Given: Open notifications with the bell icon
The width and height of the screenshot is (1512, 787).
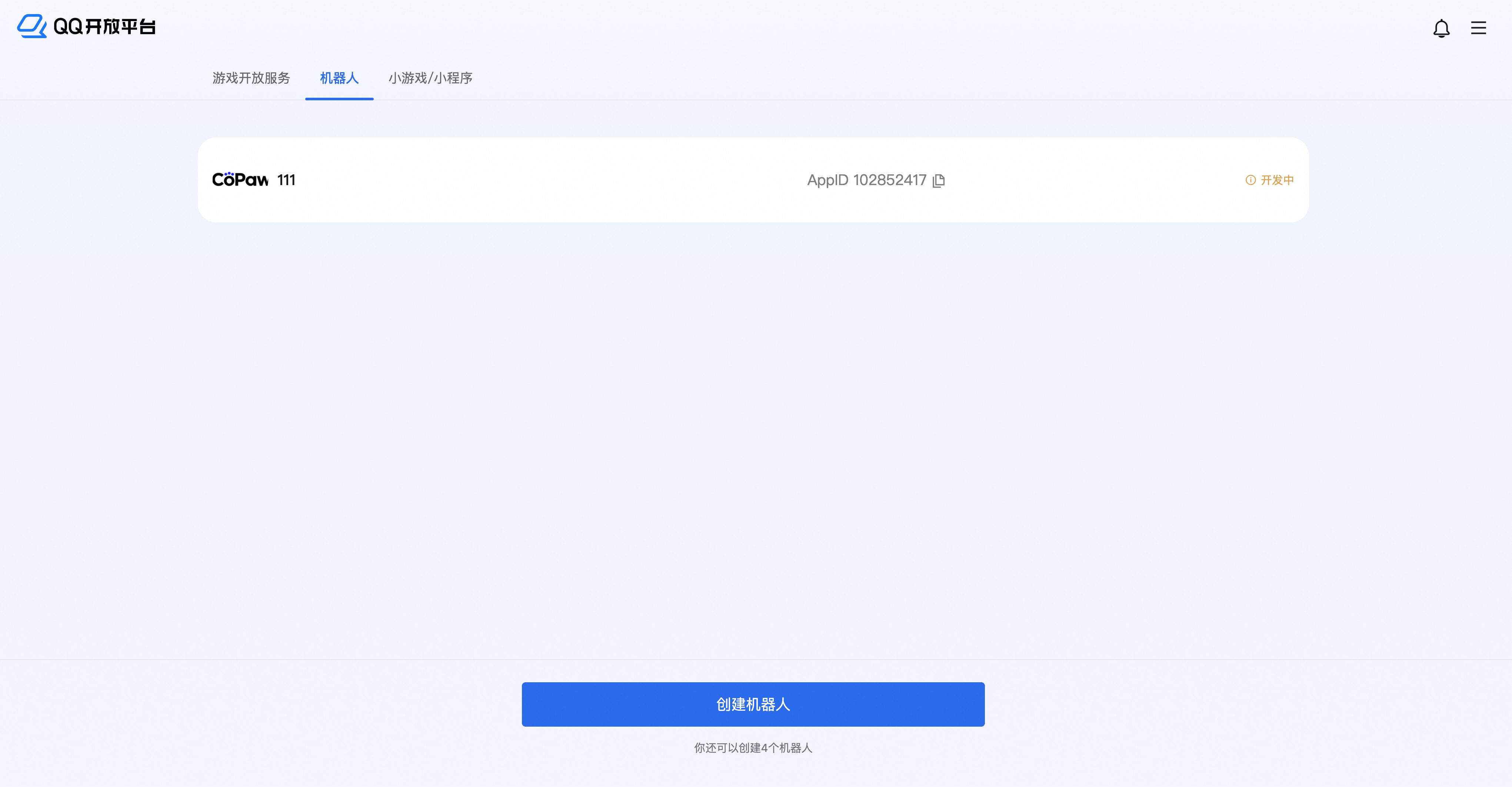Looking at the screenshot, I should click(1442, 27).
